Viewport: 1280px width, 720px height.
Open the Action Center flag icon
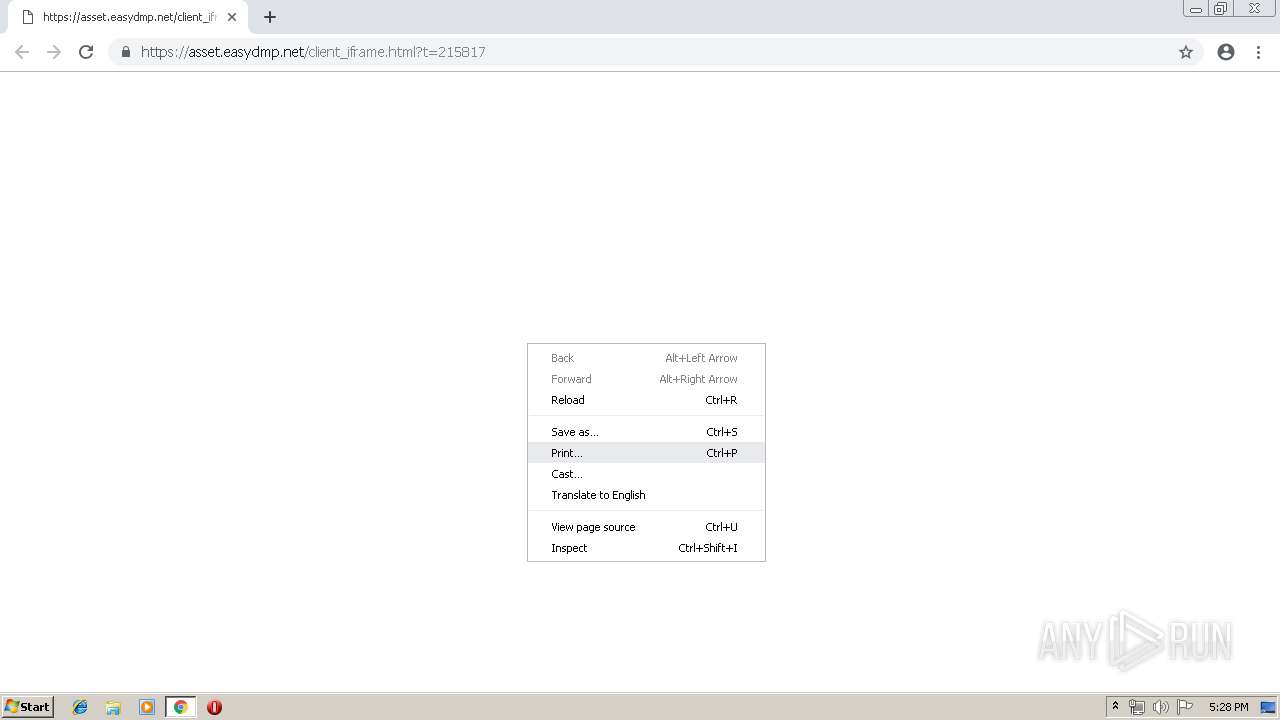tap(1185, 707)
